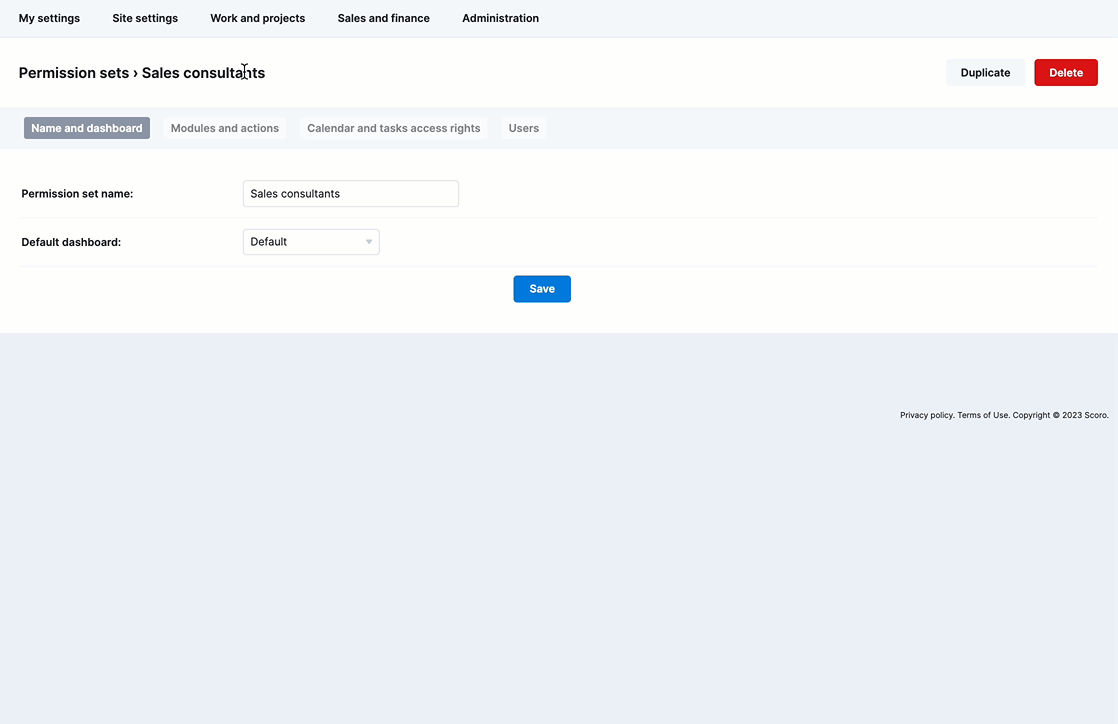The height and width of the screenshot is (724, 1118).
Task: Open the Terms of Use link
Action: click(x=983, y=415)
